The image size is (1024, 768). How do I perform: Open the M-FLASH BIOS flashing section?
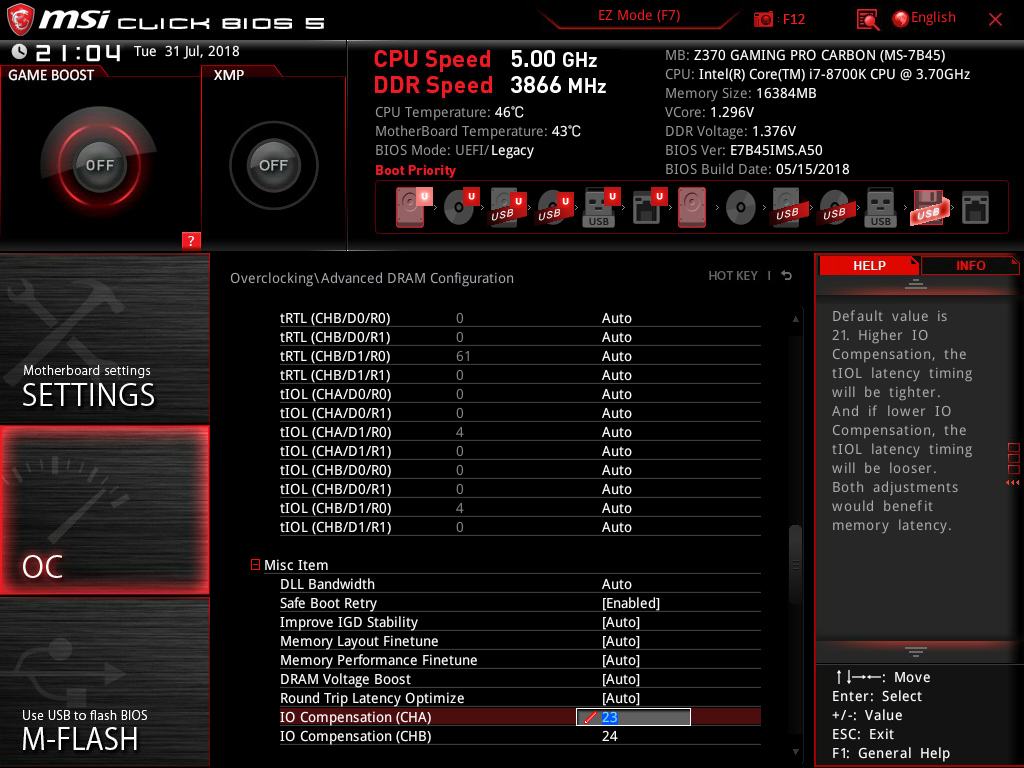[104, 682]
